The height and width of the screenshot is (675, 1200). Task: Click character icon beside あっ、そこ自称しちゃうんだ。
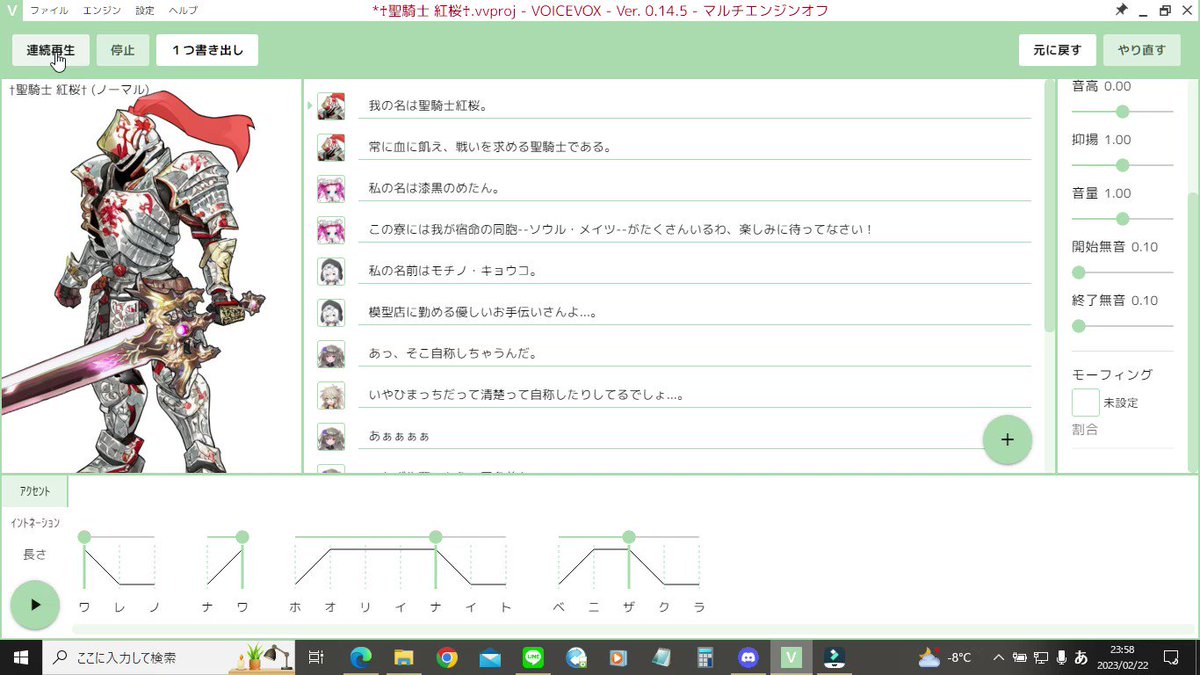pyautogui.click(x=331, y=354)
